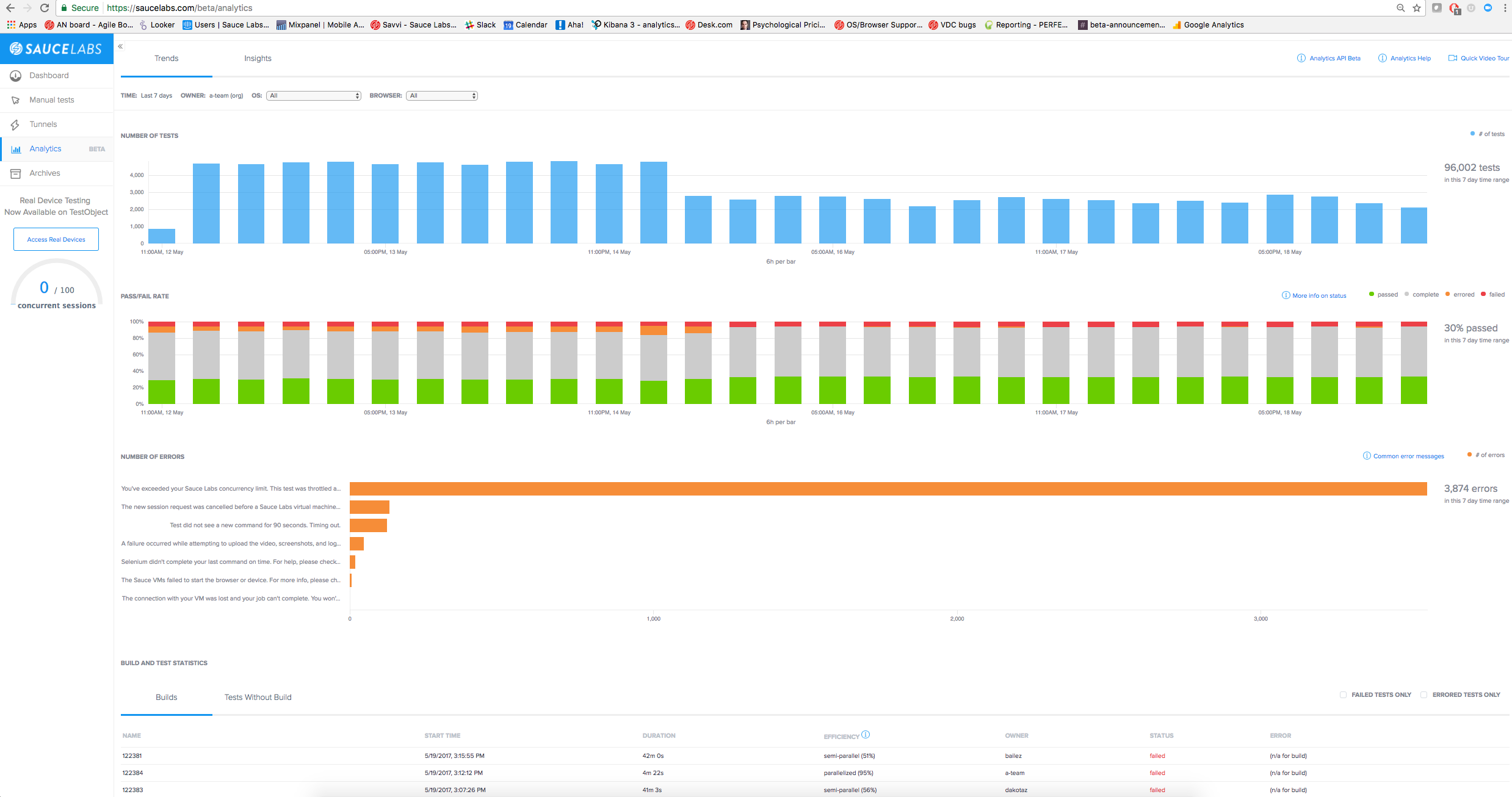Viewport: 1512px width, 797px height.
Task: Open the Looker bookmark
Action: coord(157,25)
